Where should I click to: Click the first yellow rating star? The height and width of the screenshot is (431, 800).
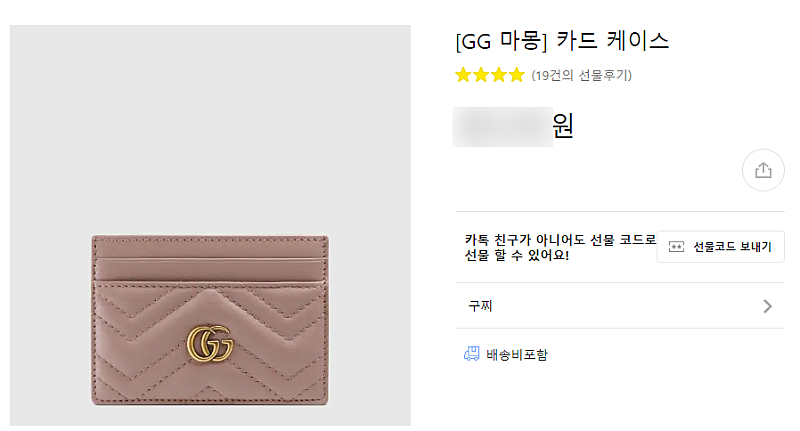point(463,75)
